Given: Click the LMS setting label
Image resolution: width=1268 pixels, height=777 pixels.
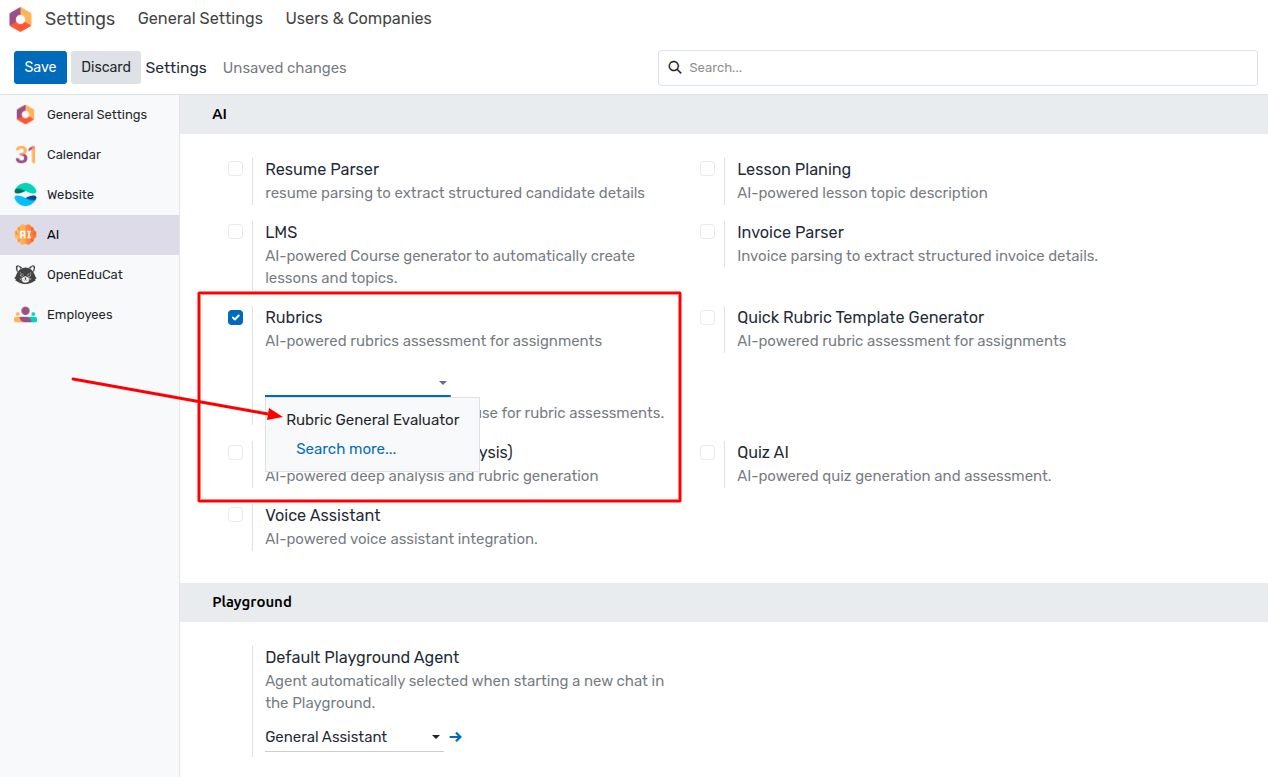Looking at the screenshot, I should pyautogui.click(x=281, y=233).
